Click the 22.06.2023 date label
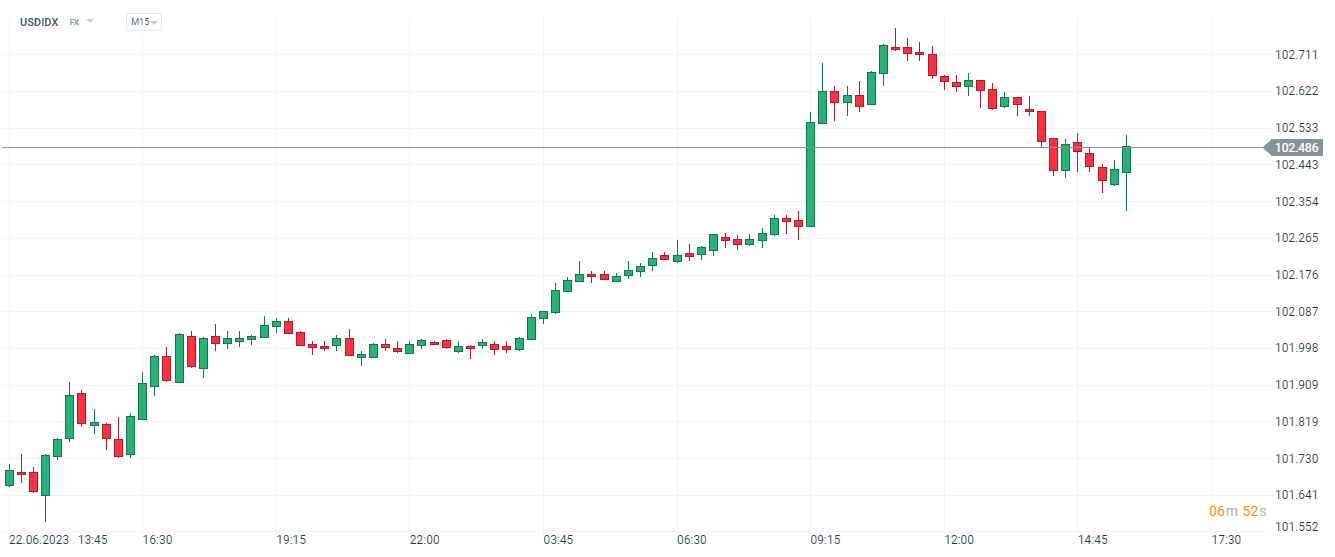Viewport: 1335px width, 557px height. (38, 540)
